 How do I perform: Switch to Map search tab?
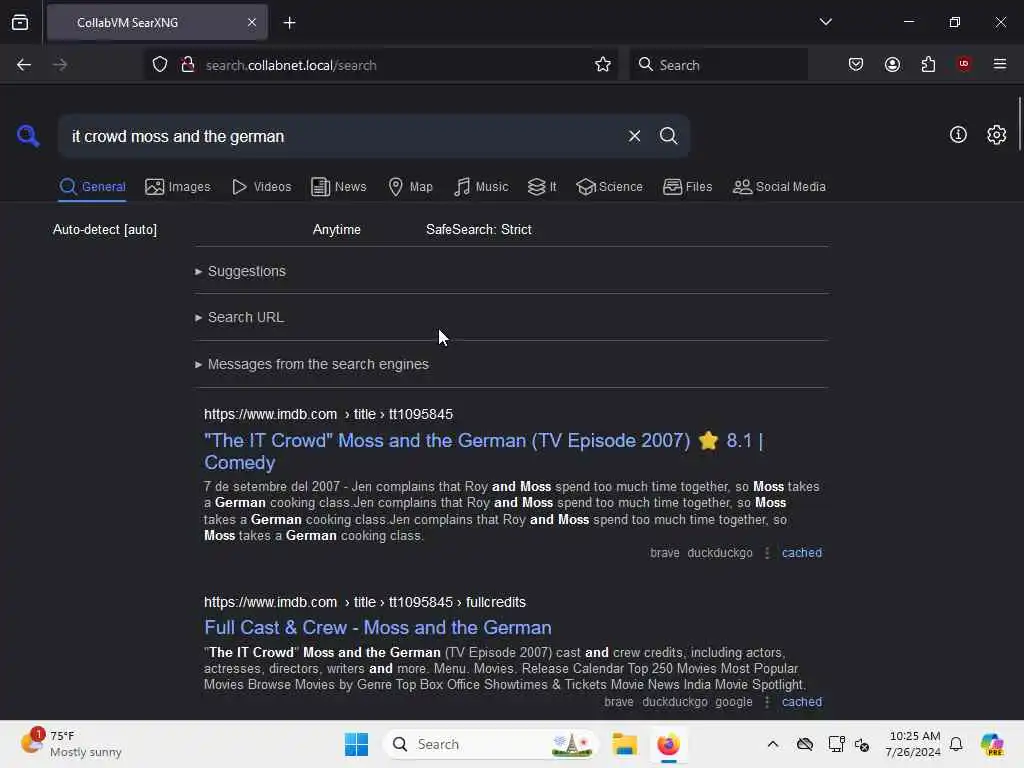pos(411,187)
